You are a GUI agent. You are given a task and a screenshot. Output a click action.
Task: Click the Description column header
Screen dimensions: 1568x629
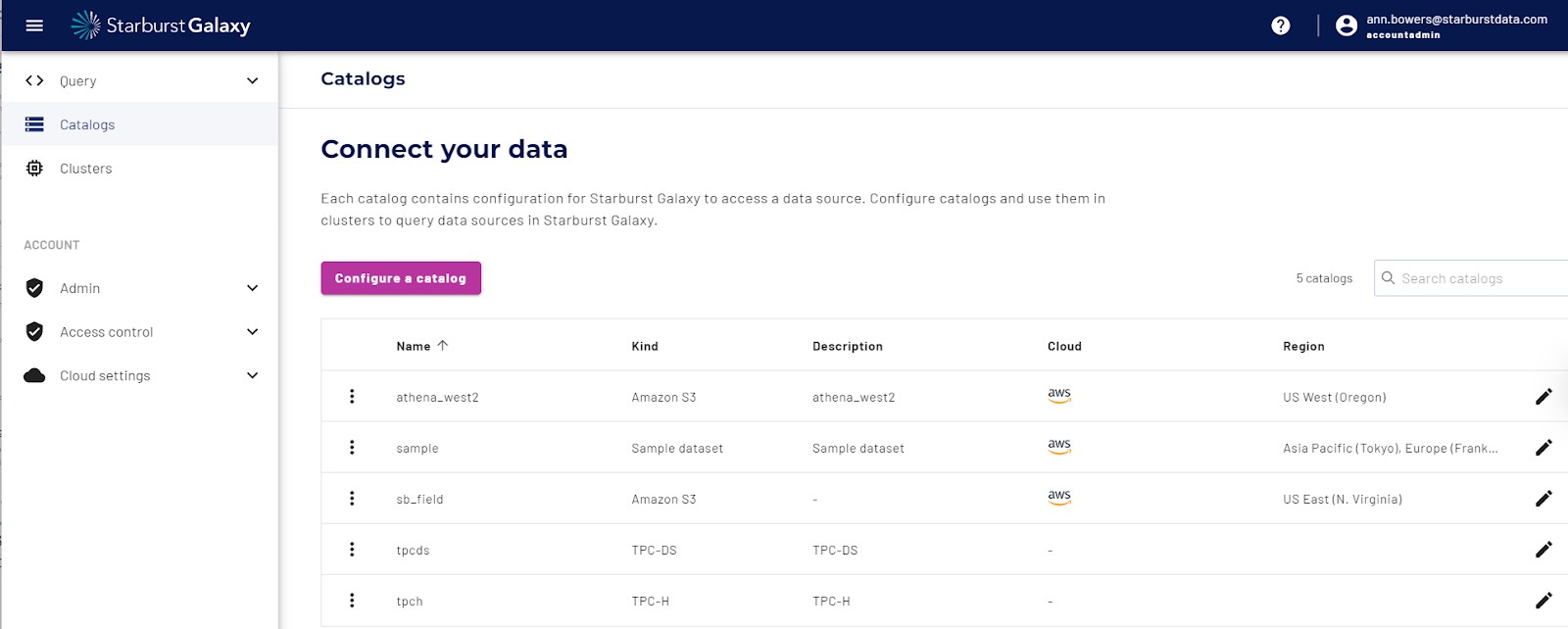(x=848, y=346)
